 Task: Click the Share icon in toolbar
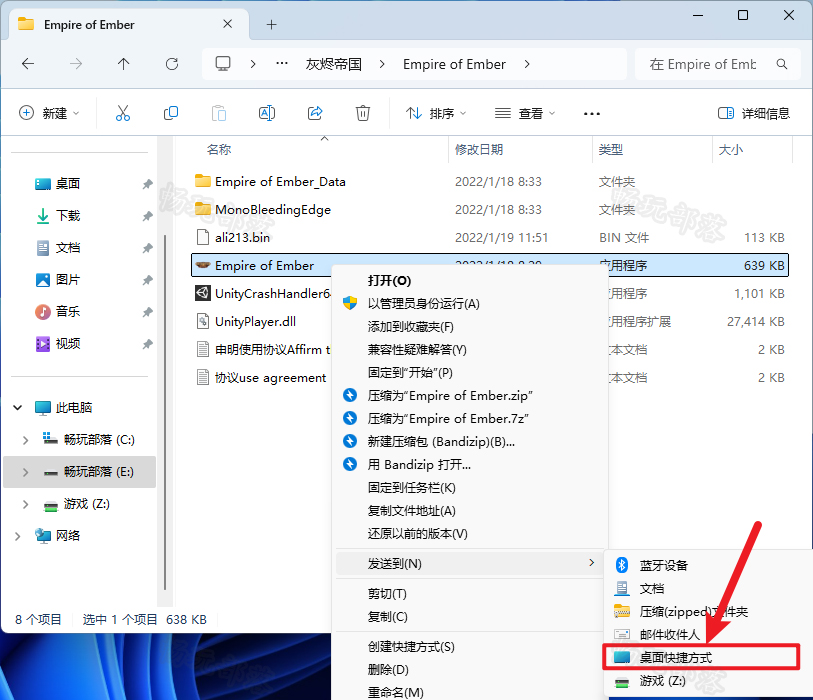(x=315, y=113)
